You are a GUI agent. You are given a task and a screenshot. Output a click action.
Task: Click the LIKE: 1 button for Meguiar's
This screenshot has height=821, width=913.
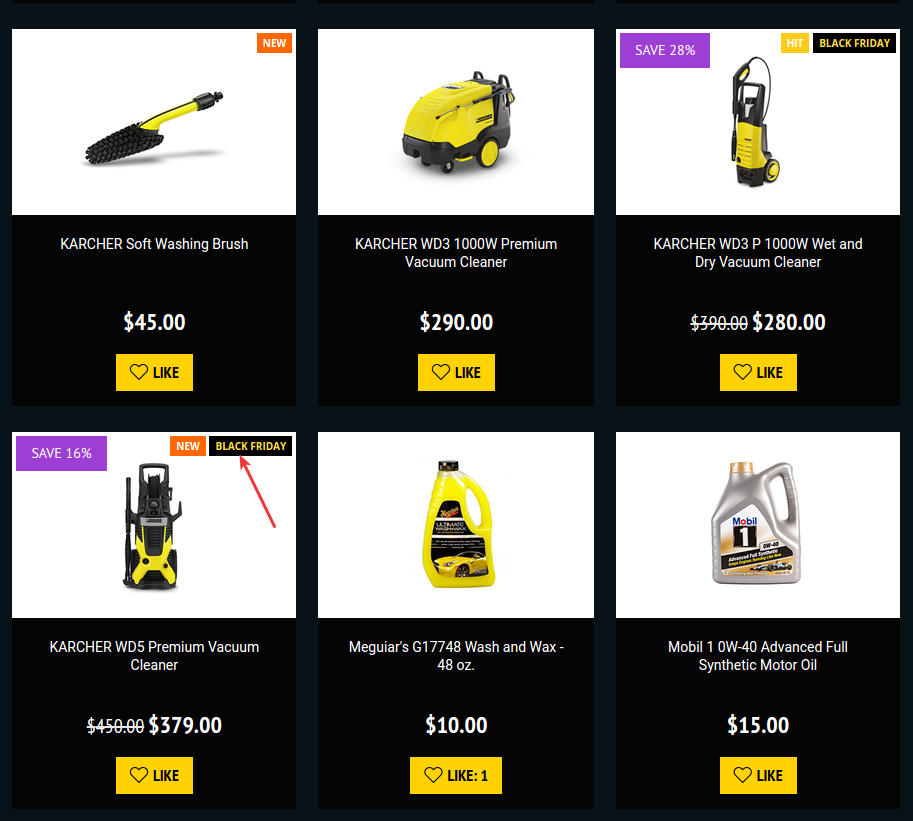(456, 775)
